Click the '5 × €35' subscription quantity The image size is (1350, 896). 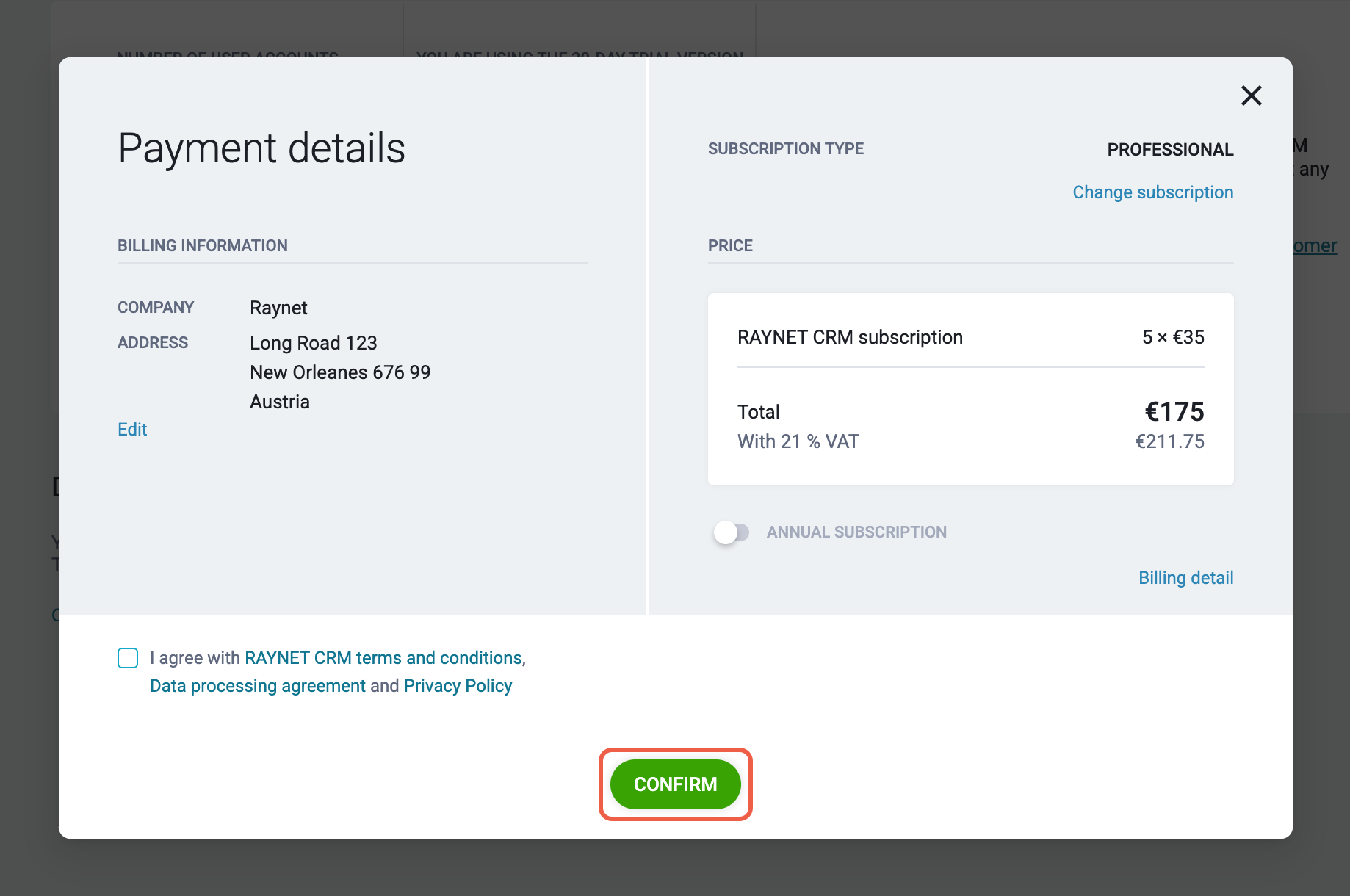[1173, 337]
